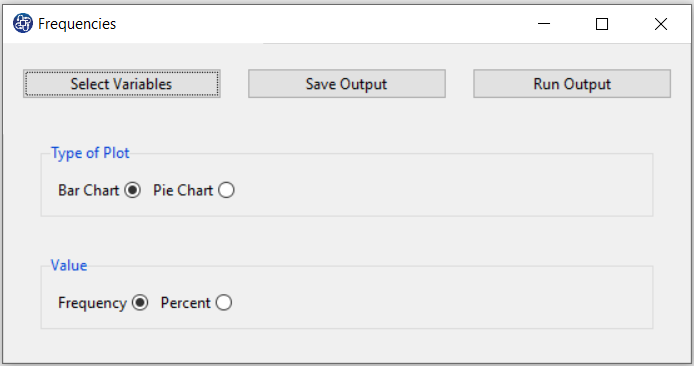Click empty space inside Type of Plot box
This screenshot has height=366, width=694.
(x=443, y=190)
